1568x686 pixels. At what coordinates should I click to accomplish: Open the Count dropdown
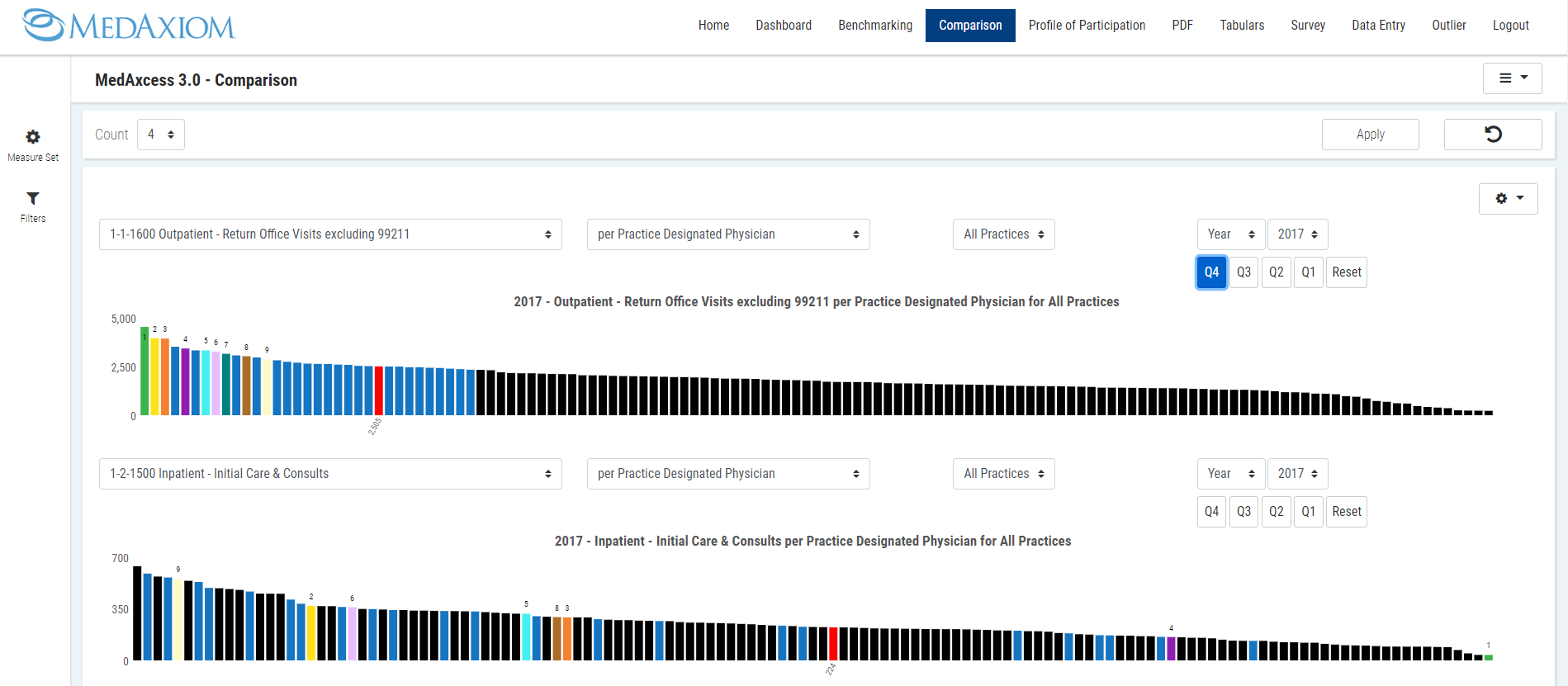(x=161, y=135)
